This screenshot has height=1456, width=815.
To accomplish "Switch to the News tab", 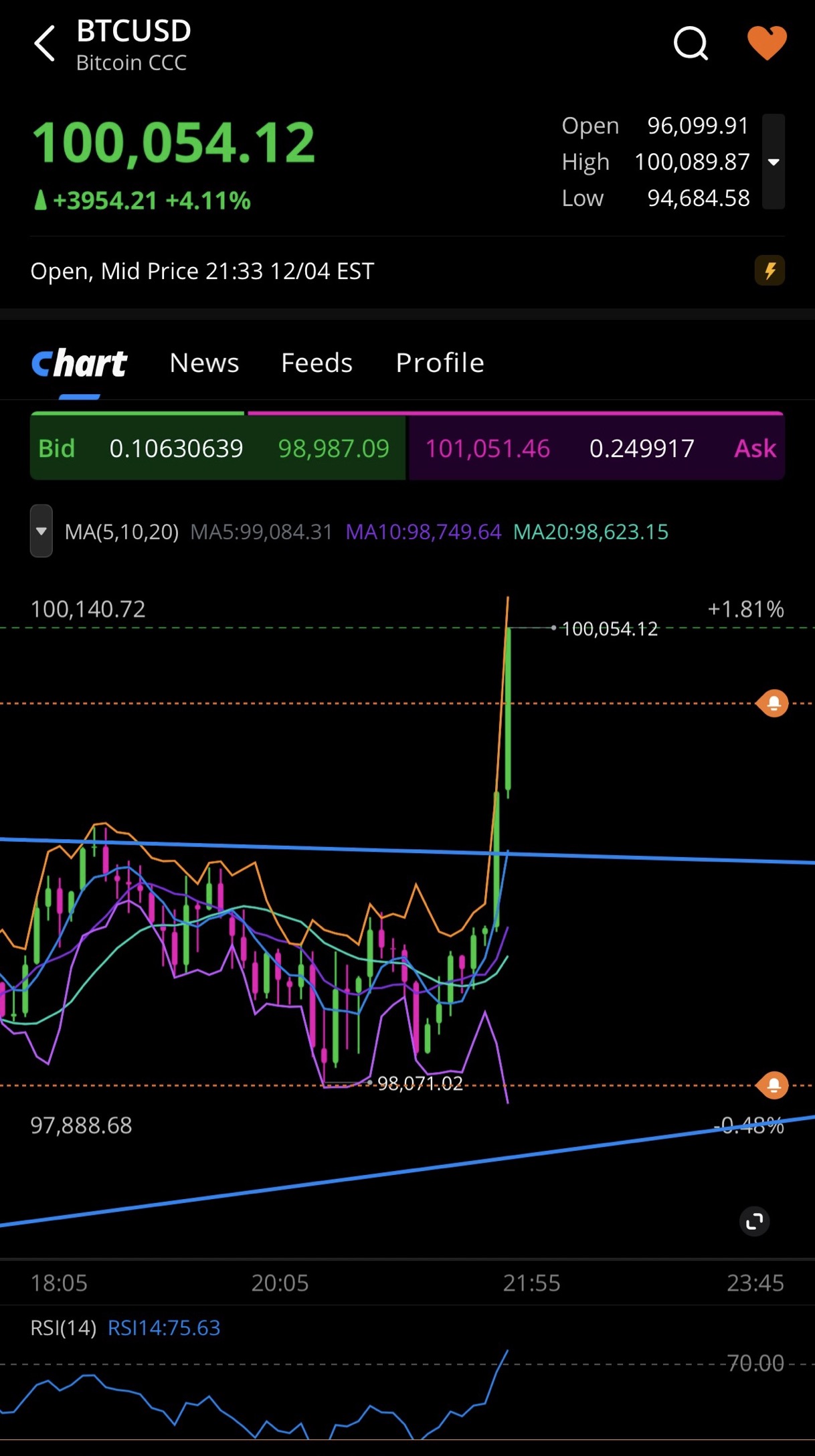I will [204, 363].
